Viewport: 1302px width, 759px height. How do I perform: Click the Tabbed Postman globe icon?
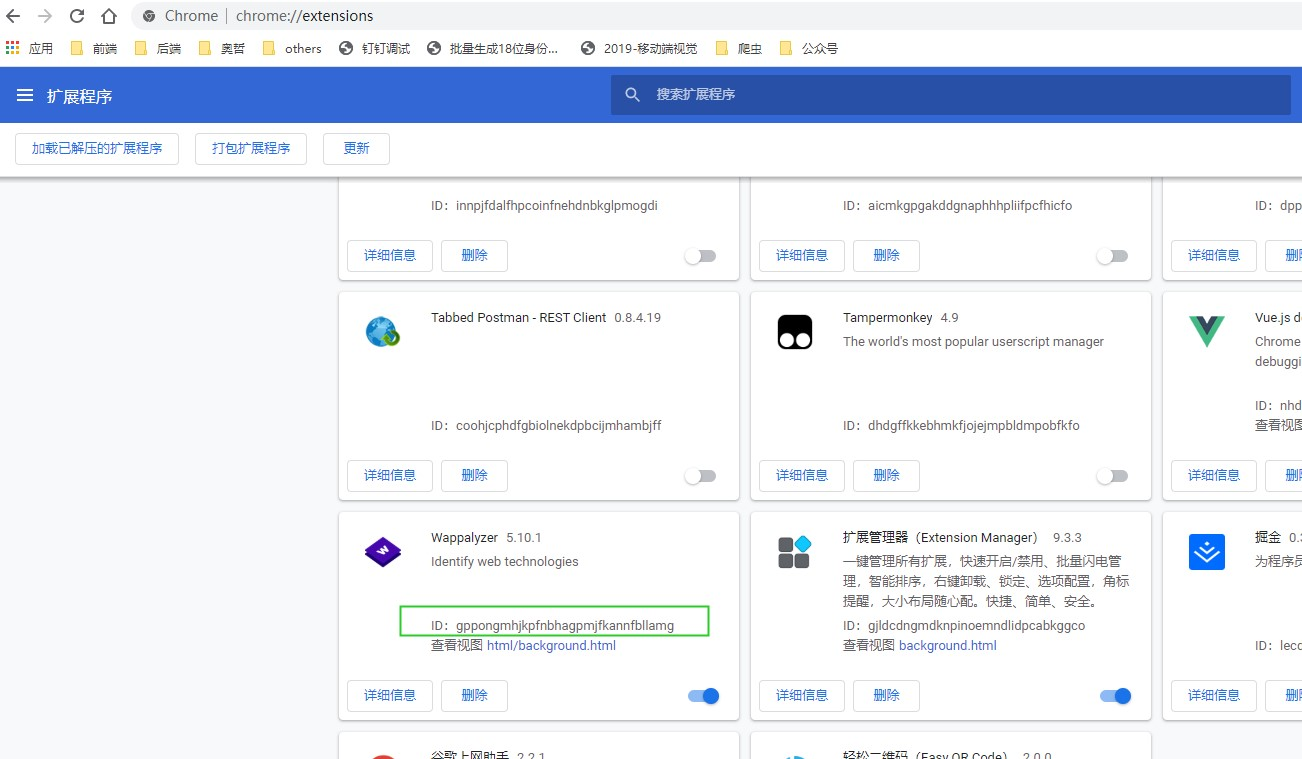tap(383, 331)
